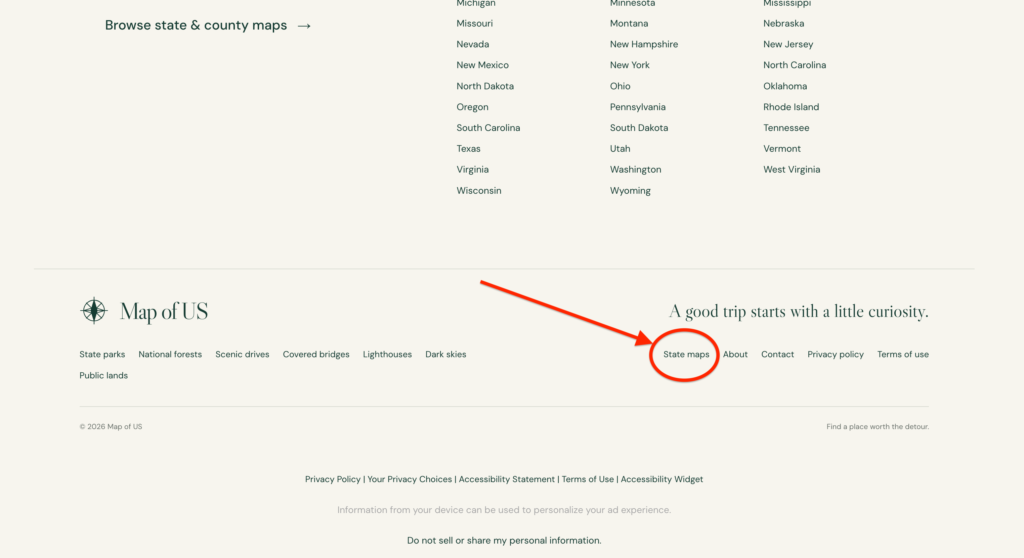Open the Oregon link
The width and height of the screenshot is (1024, 558).
pyautogui.click(x=472, y=107)
